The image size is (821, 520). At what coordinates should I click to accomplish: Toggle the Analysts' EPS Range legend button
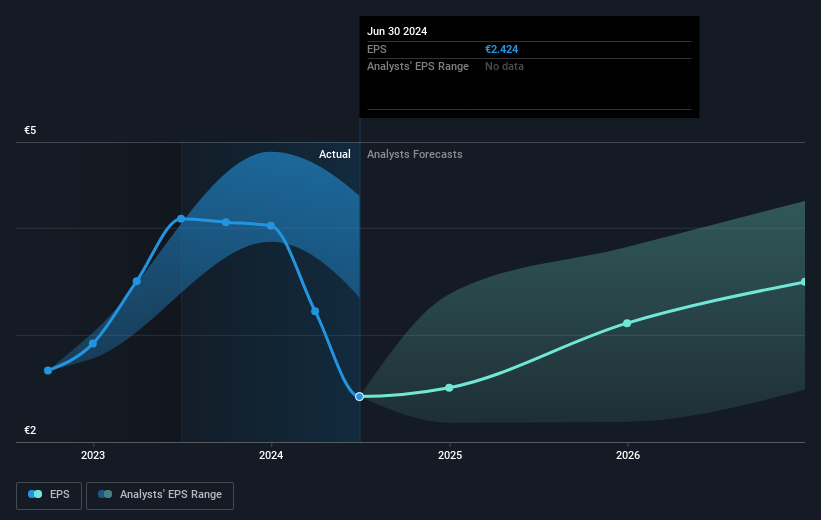(x=160, y=495)
